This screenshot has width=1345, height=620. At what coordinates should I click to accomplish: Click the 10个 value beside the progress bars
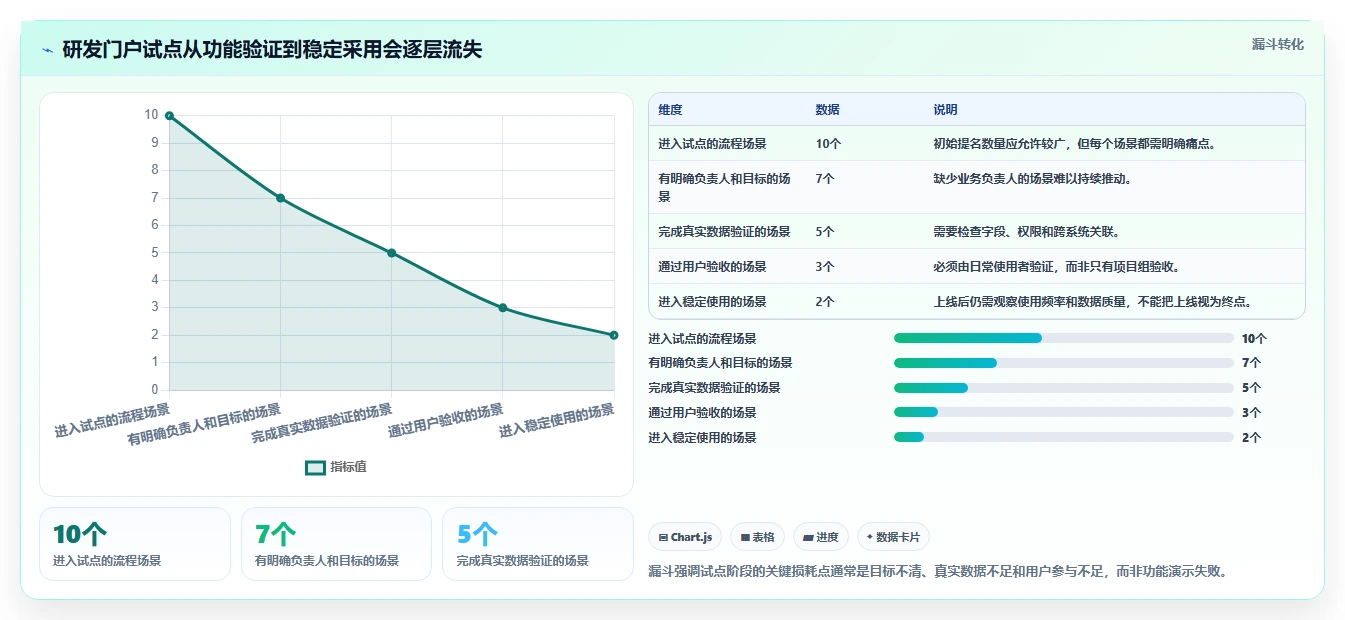click(1254, 338)
